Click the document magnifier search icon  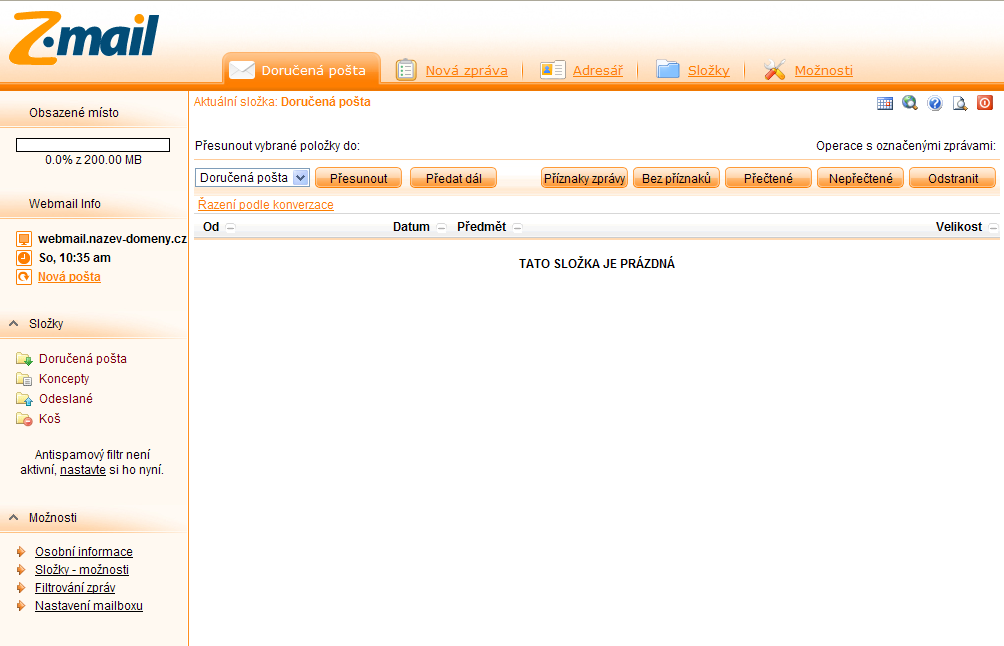click(x=960, y=103)
